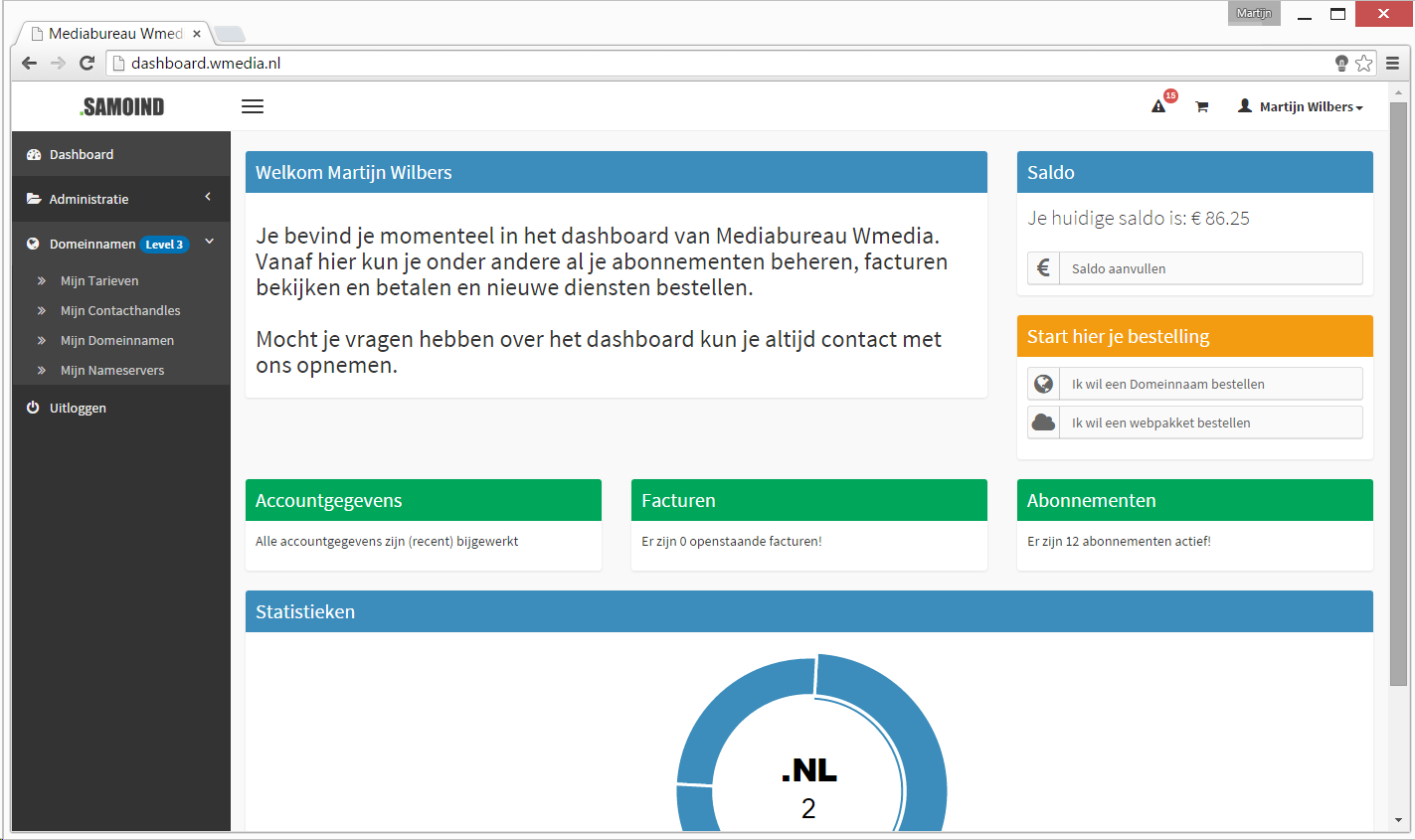Click Ik wil een Domeinnaam bestellen

pyautogui.click(x=1195, y=384)
